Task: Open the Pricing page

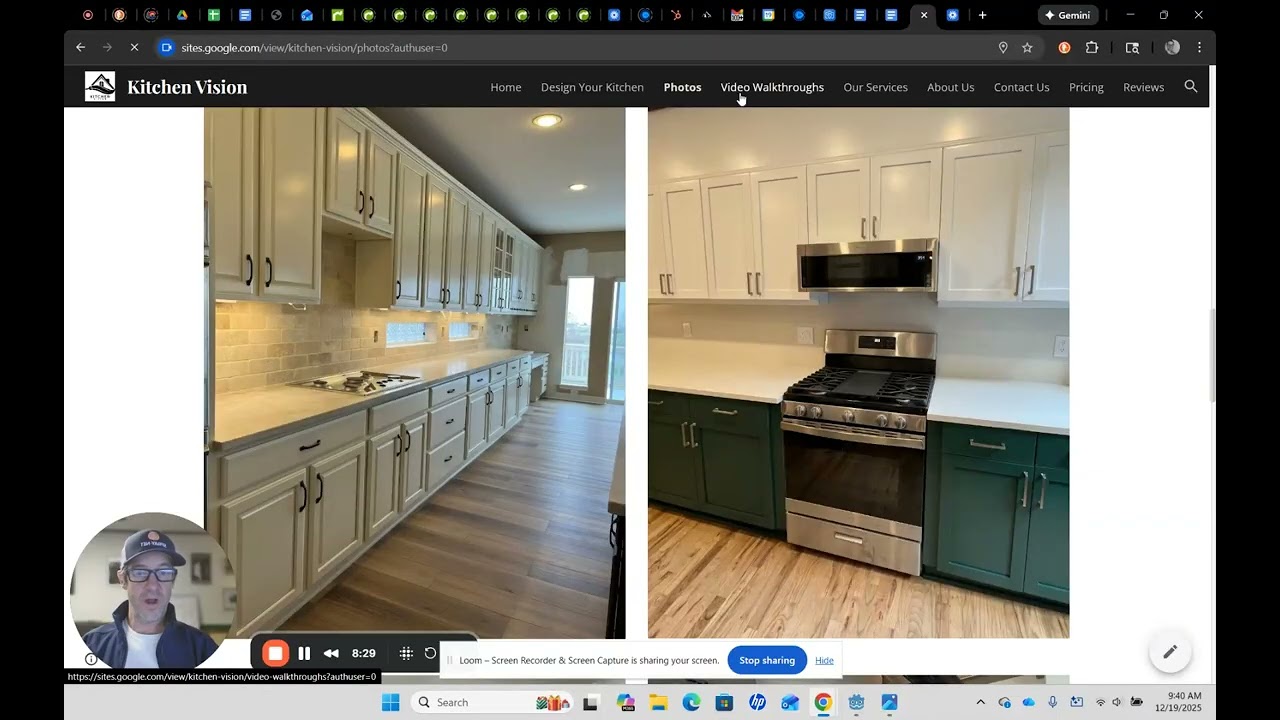Action: (1086, 87)
